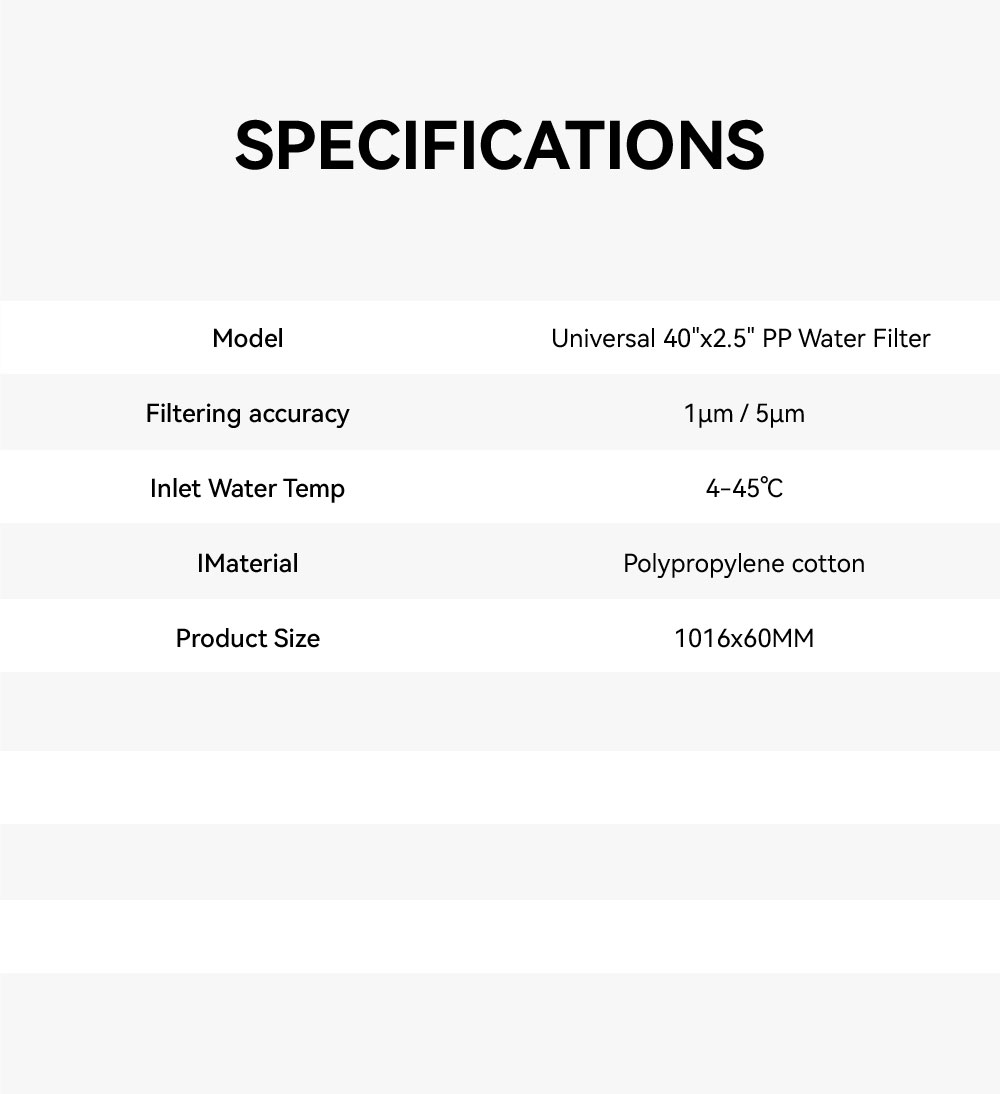
Task: Click the word cotton in material value
Action: [x=828, y=564]
